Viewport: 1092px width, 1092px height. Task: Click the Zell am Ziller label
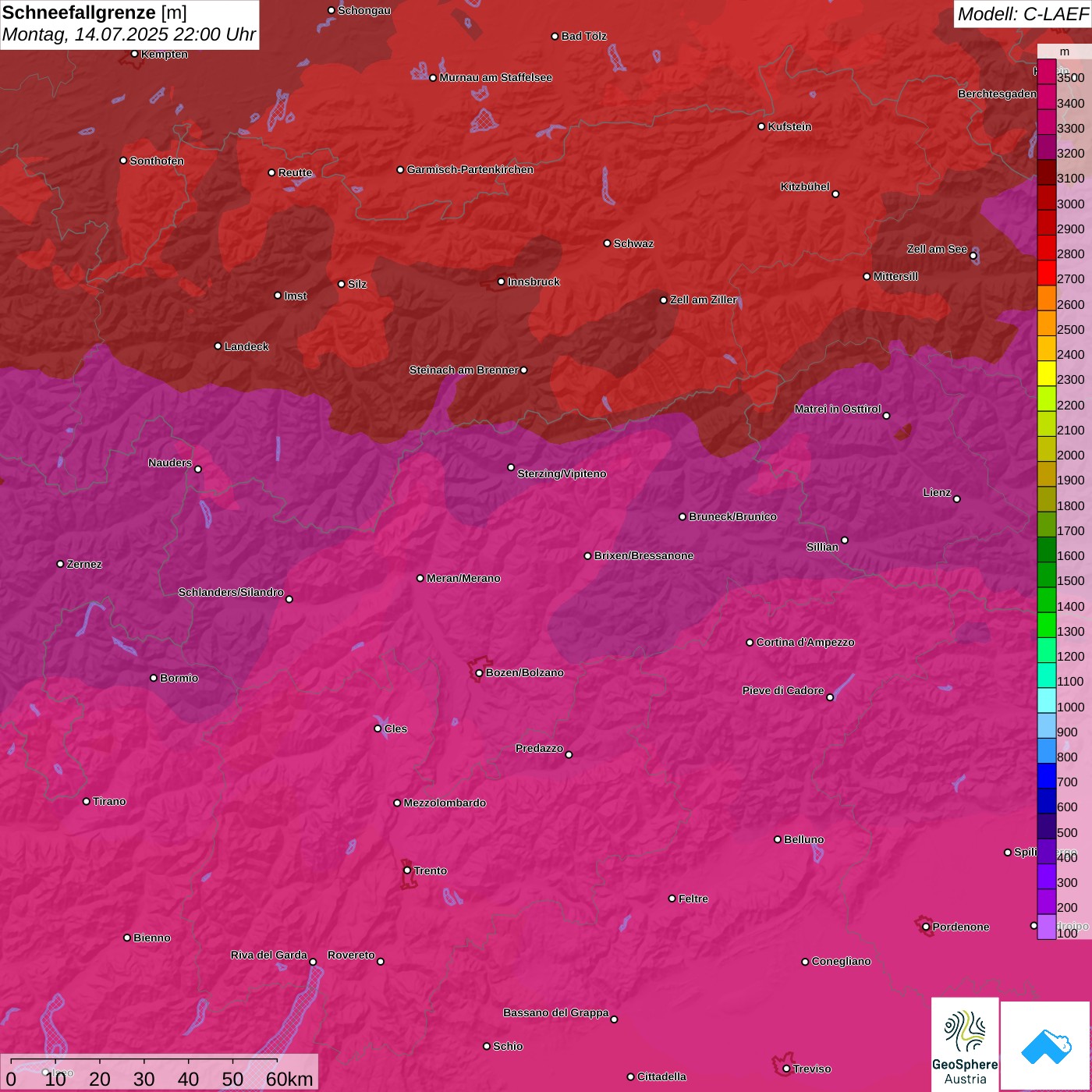coord(704,300)
